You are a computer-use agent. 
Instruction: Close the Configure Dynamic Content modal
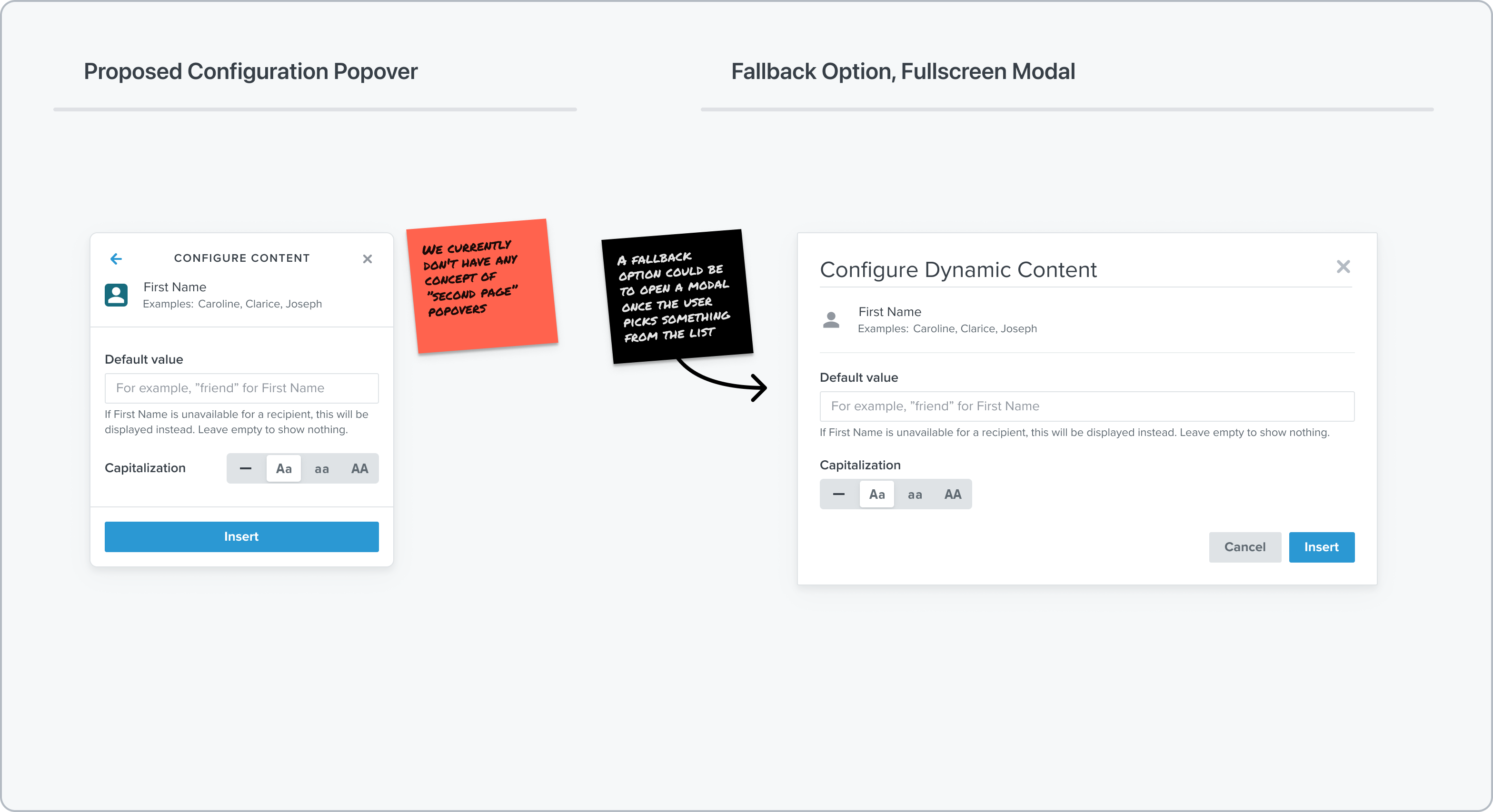pyautogui.click(x=1343, y=267)
